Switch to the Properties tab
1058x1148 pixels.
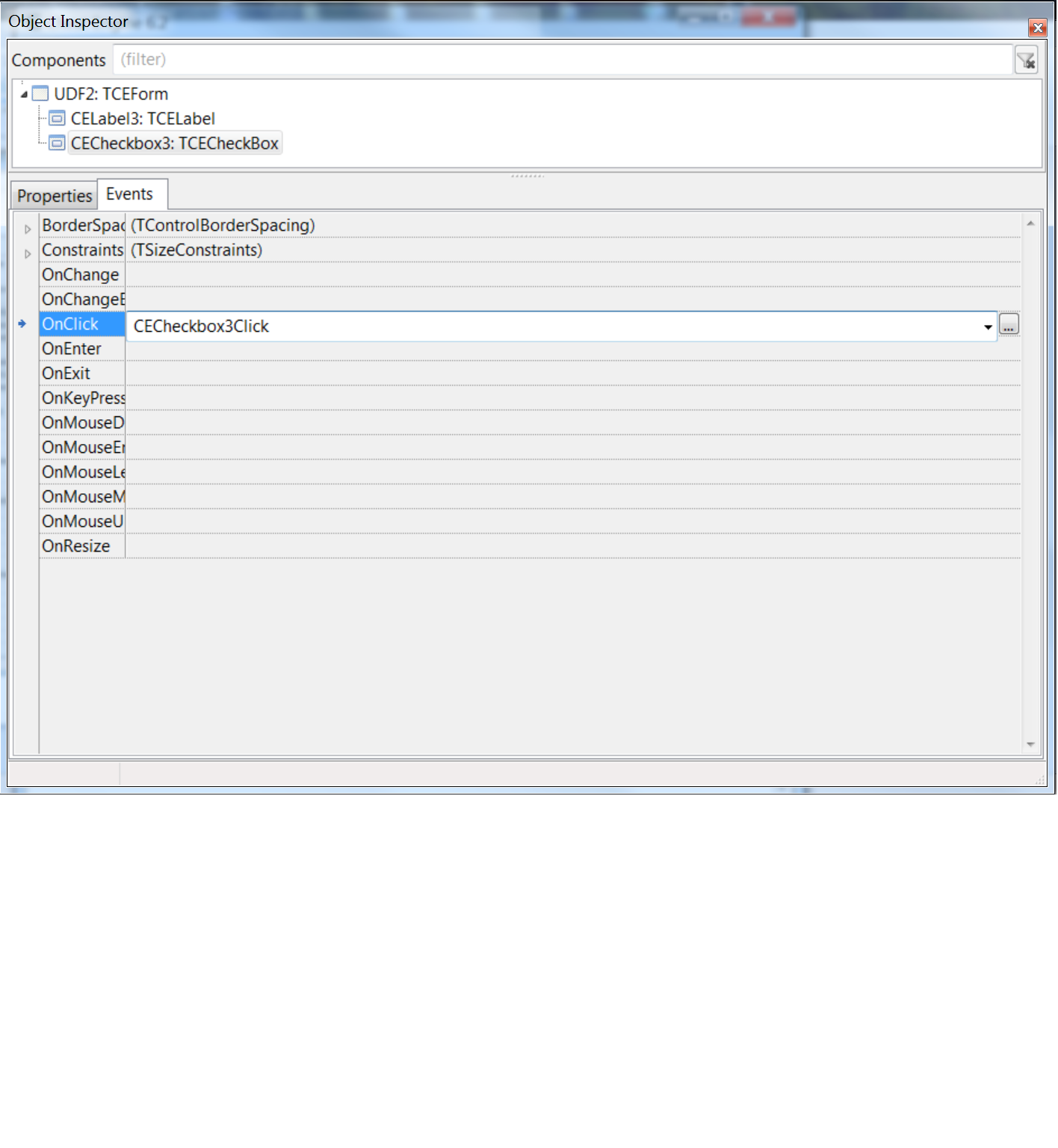53,195
